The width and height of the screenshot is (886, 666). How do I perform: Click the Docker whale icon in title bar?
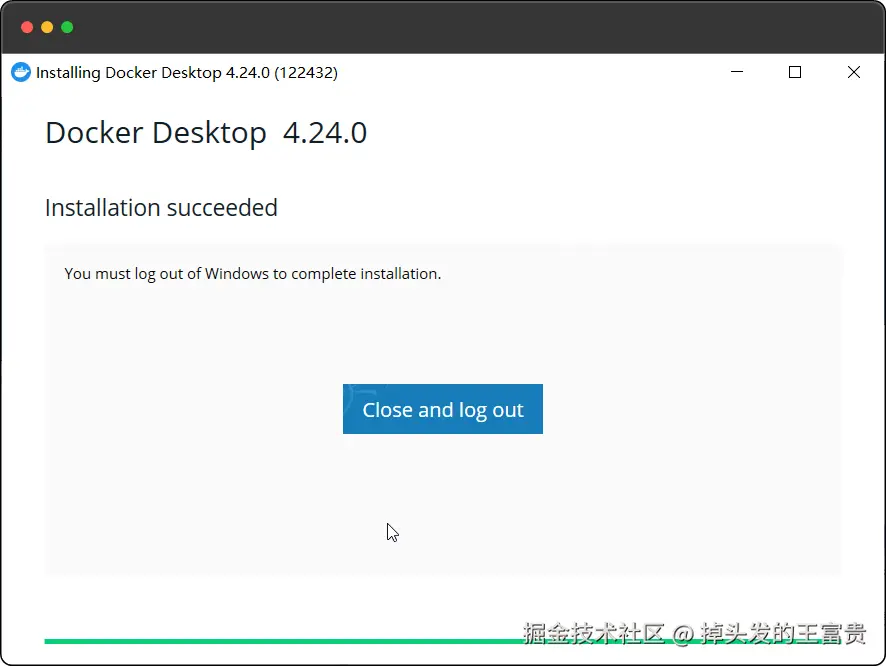(21, 72)
